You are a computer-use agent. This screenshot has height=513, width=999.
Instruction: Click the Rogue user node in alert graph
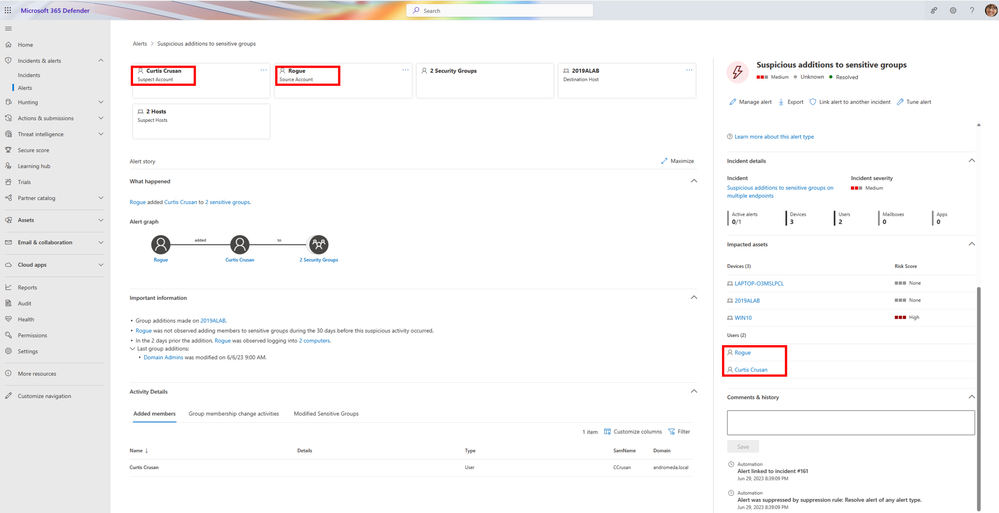161,244
